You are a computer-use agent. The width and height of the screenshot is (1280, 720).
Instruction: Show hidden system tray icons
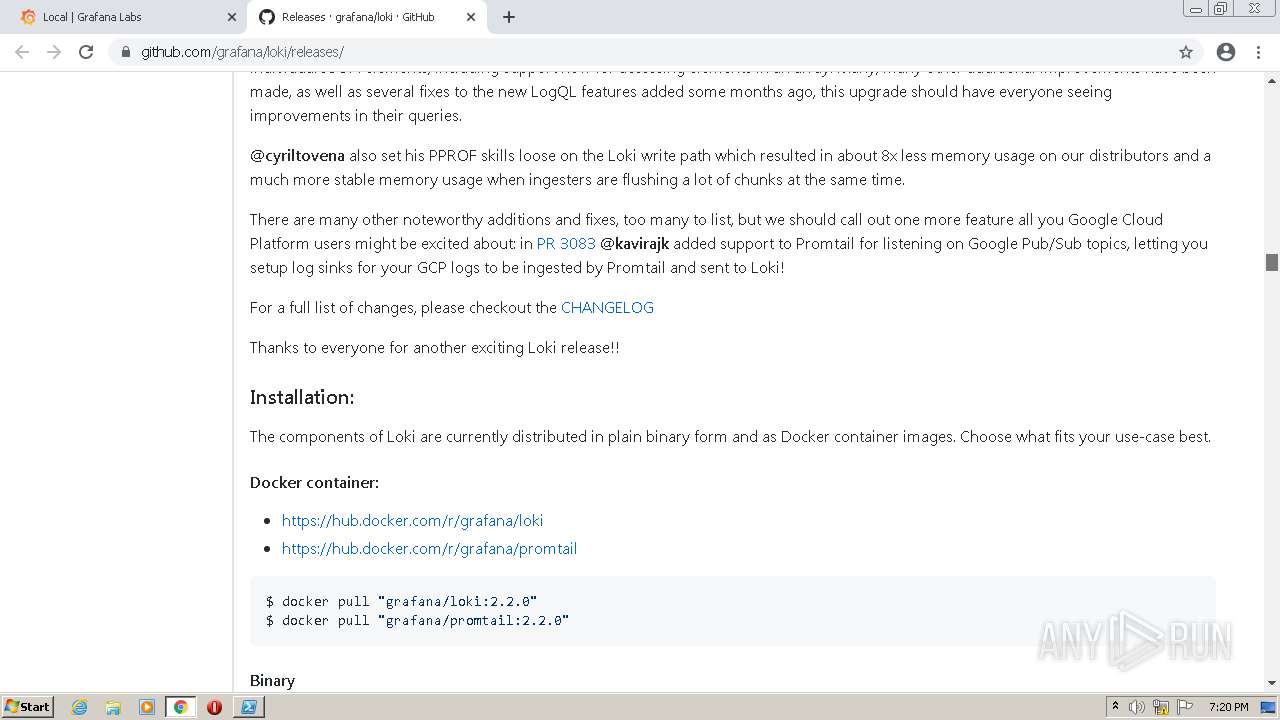[1115, 707]
